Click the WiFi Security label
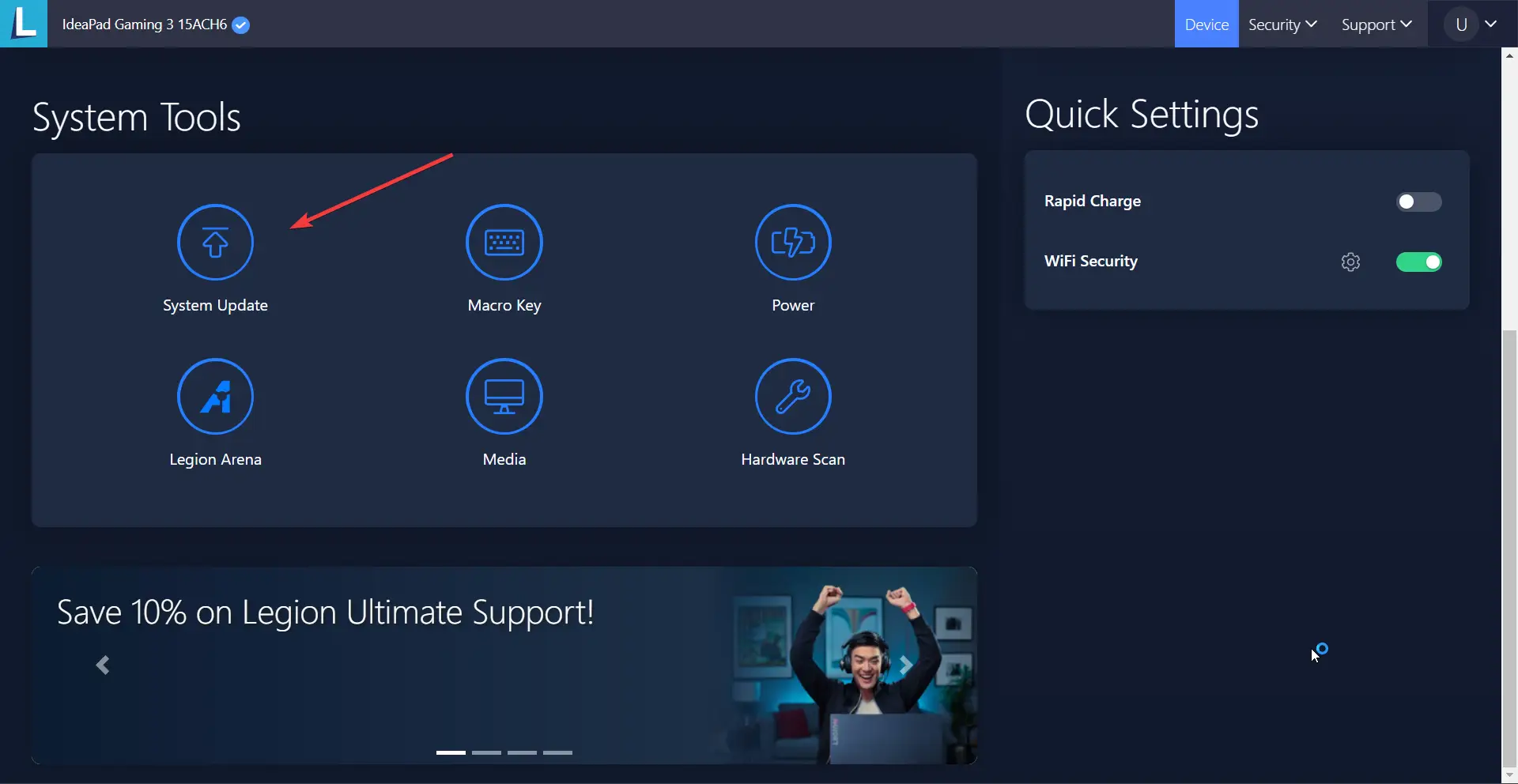 1091,262
